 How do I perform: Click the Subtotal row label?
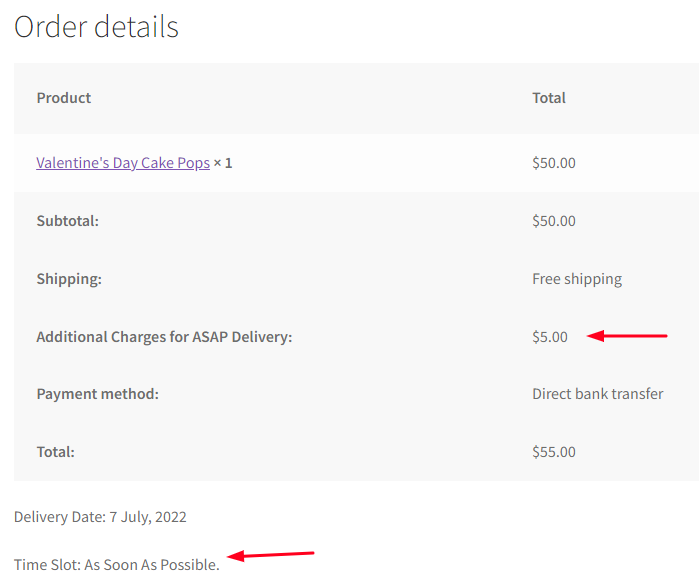68,221
